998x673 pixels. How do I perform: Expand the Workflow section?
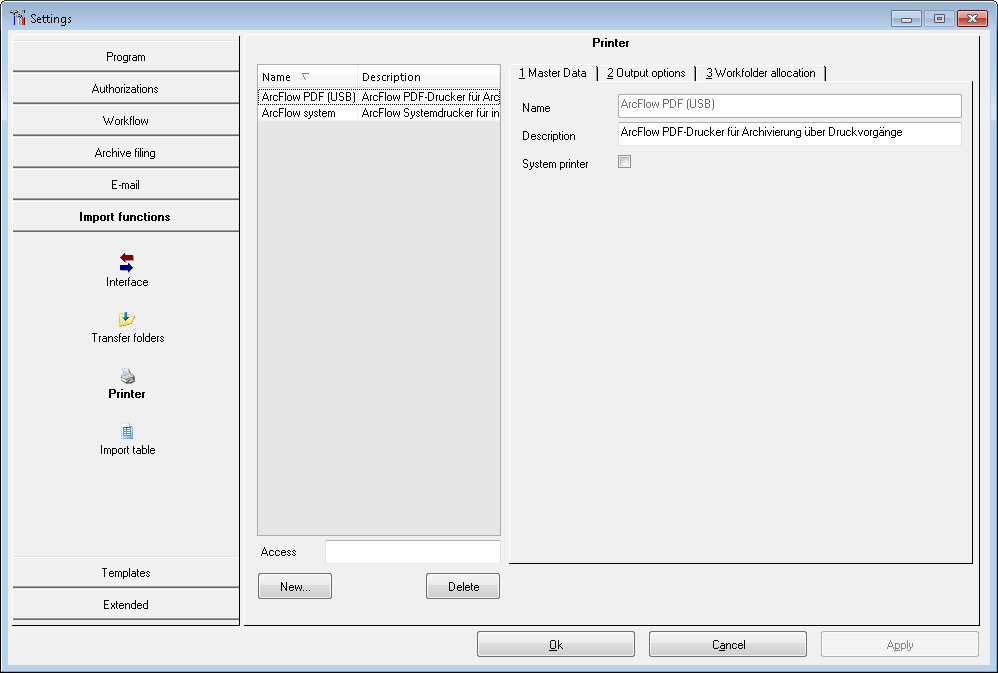pyautogui.click(x=126, y=121)
